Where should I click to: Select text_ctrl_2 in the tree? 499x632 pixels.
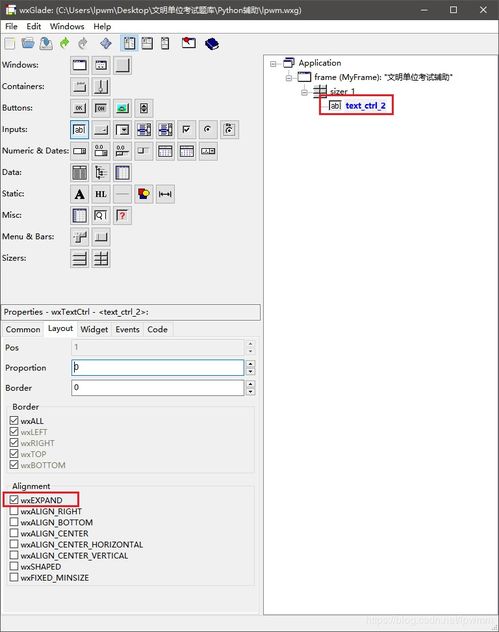(x=365, y=106)
